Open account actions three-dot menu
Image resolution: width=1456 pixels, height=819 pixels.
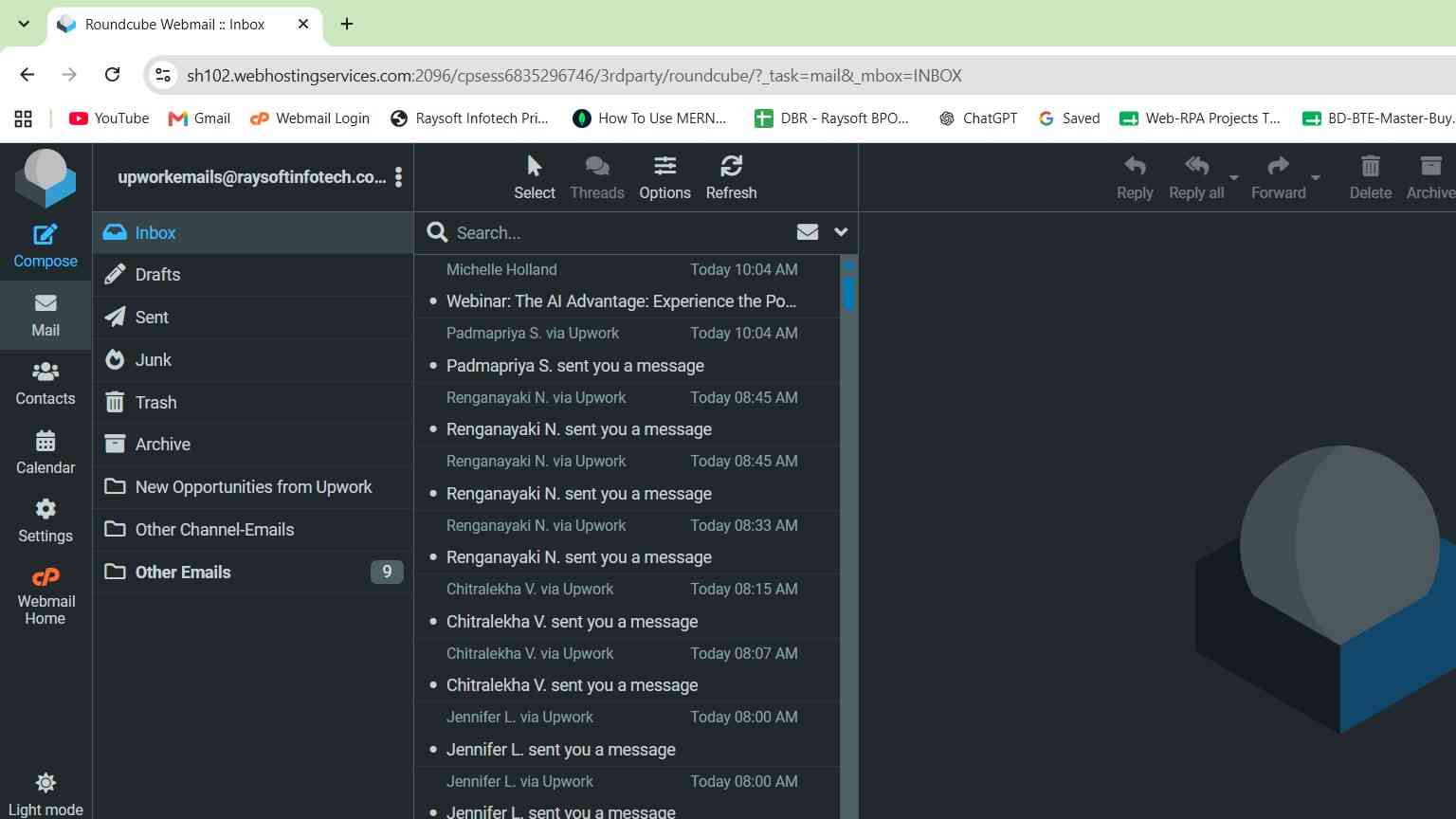399,177
